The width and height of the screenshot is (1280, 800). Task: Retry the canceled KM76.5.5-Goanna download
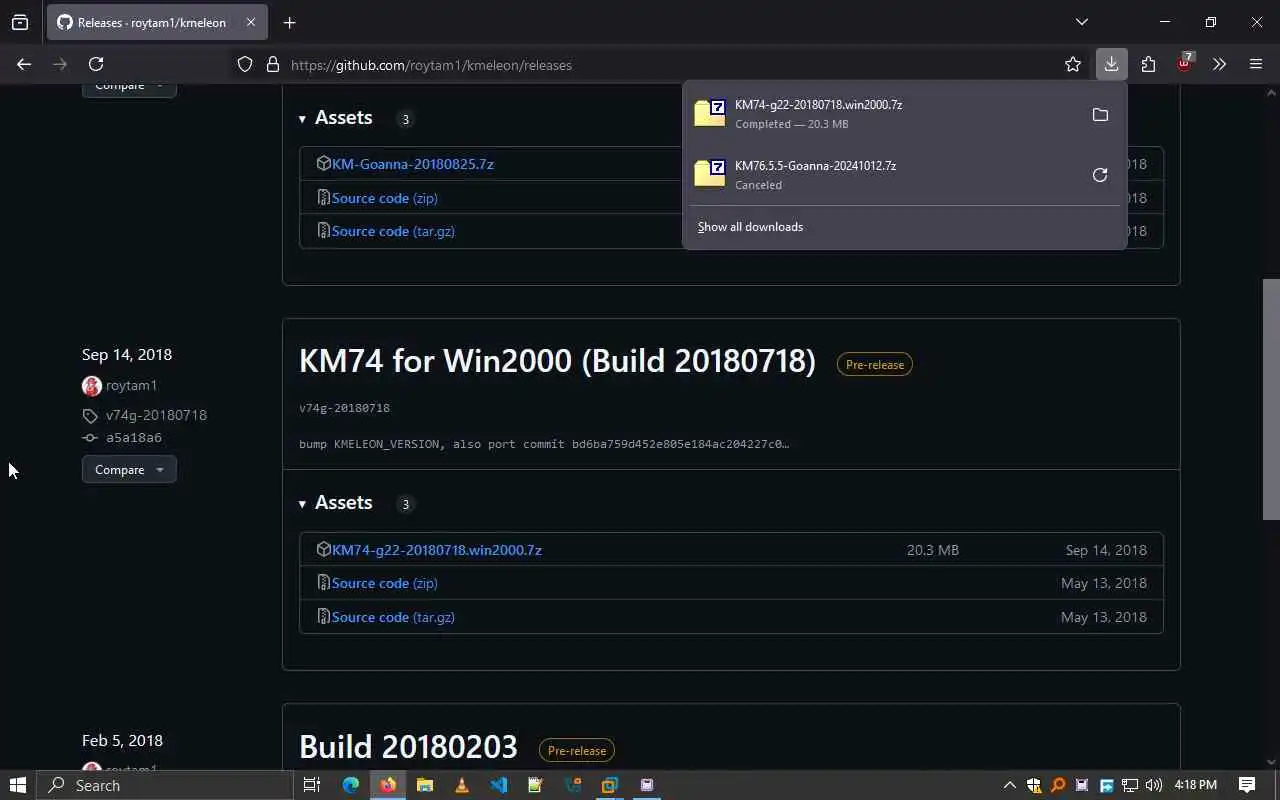coord(1100,175)
